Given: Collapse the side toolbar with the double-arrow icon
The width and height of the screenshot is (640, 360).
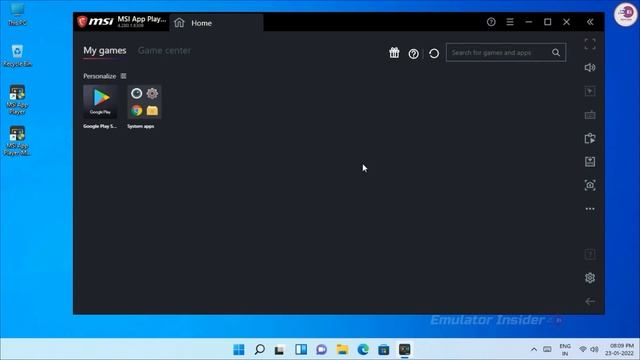Looking at the screenshot, I should pyautogui.click(x=590, y=22).
